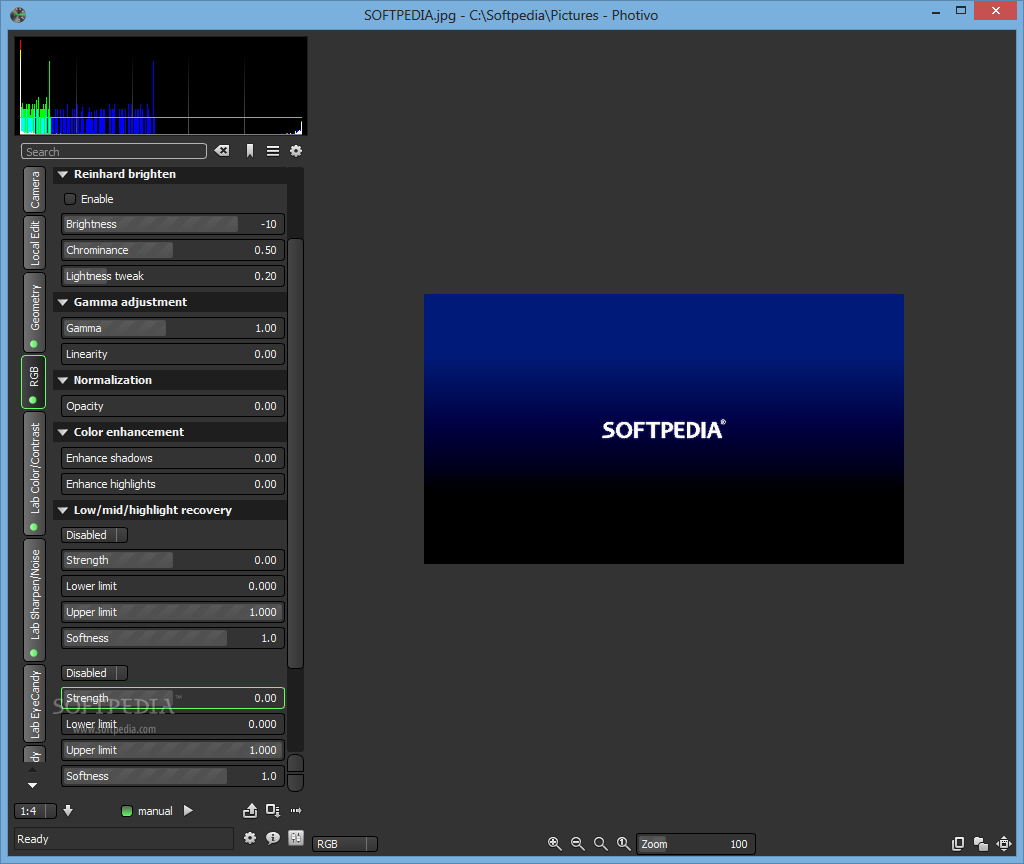This screenshot has height=864, width=1024.
Task: Switch to the Camera tab
Action: (x=35, y=189)
